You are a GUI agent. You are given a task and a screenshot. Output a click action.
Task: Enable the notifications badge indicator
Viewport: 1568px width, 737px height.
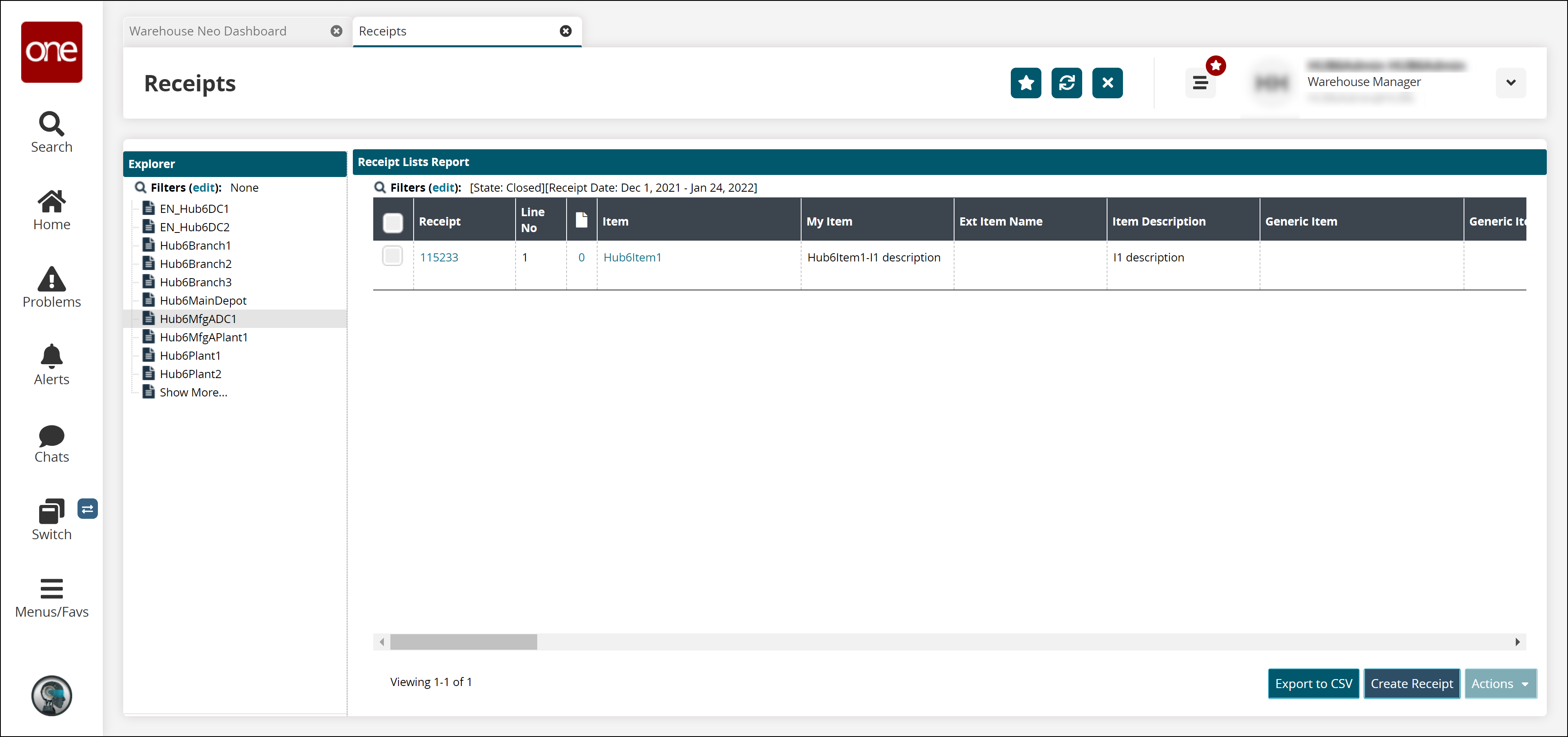pos(1216,65)
